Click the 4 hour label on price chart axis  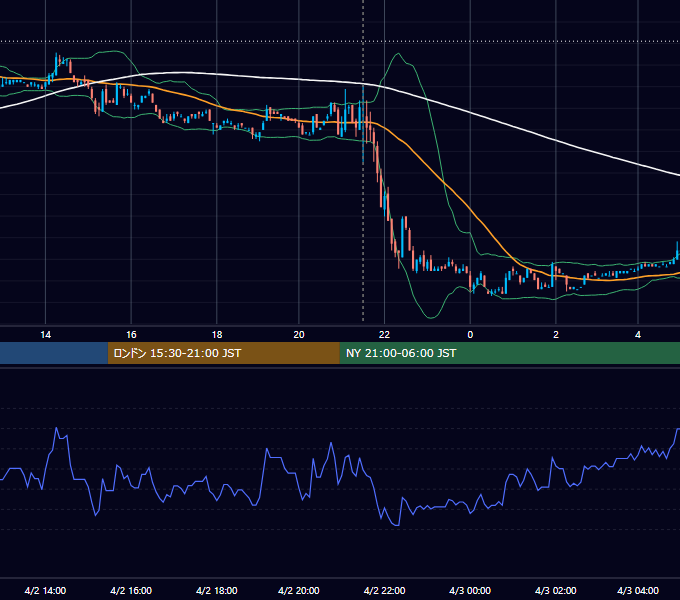pyautogui.click(x=638, y=335)
